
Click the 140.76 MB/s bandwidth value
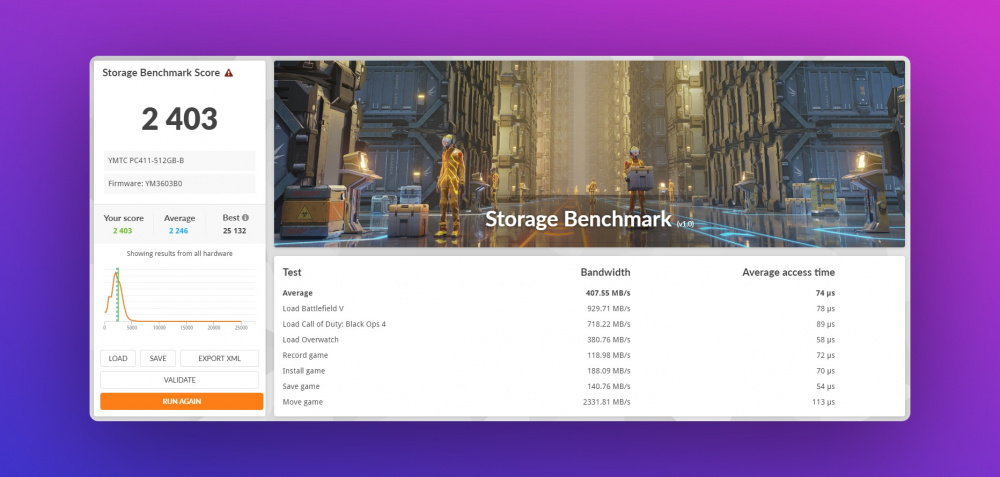[608, 386]
